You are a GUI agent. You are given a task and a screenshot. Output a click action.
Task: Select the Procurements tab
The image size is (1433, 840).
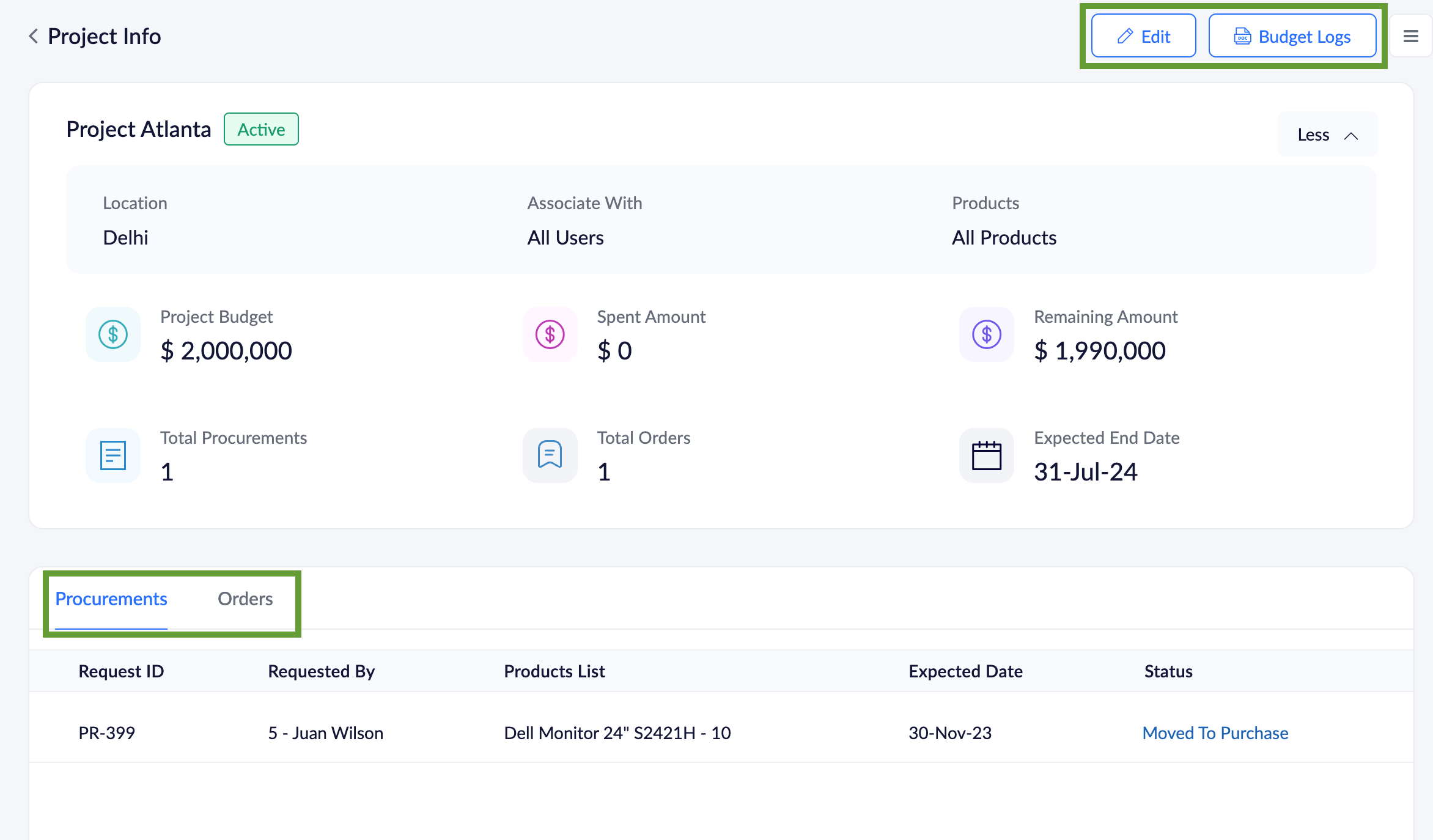click(x=111, y=599)
